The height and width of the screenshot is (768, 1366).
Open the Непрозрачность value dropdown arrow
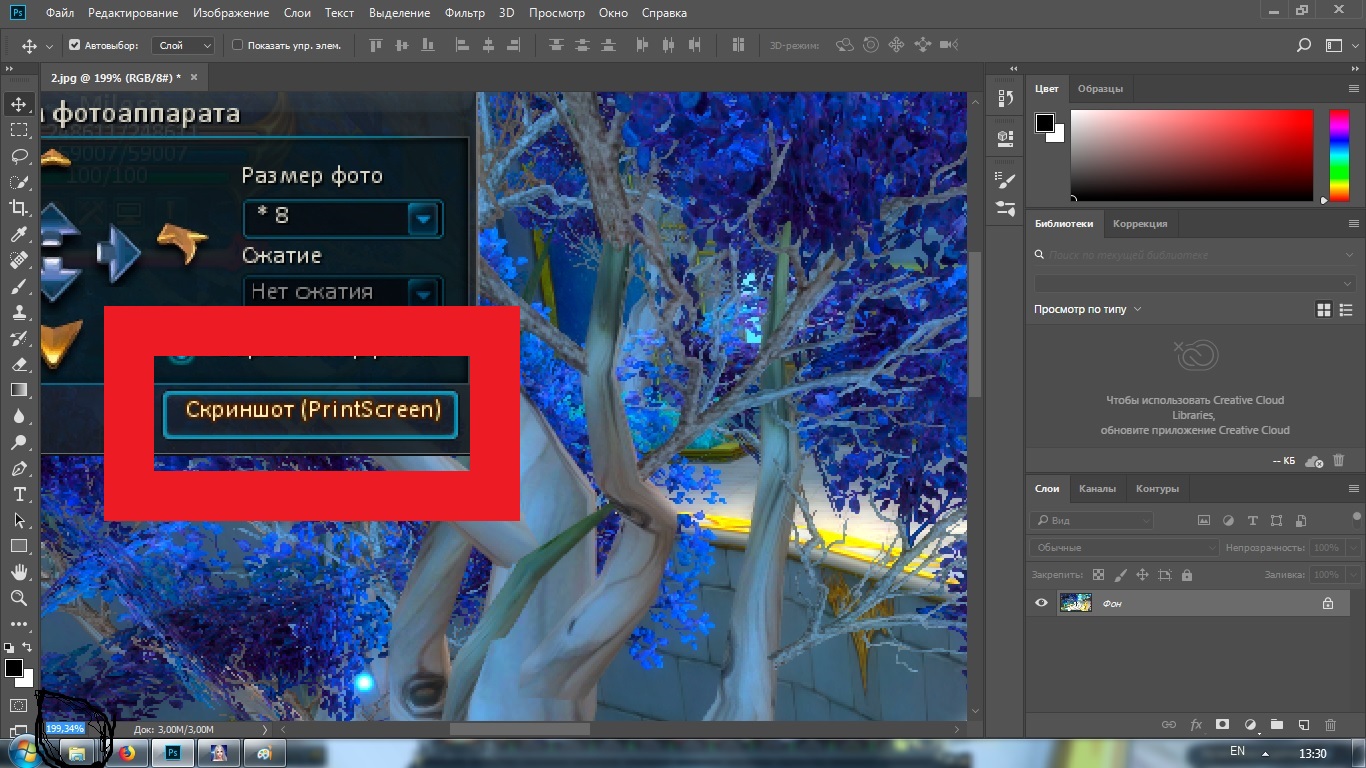(x=1354, y=548)
